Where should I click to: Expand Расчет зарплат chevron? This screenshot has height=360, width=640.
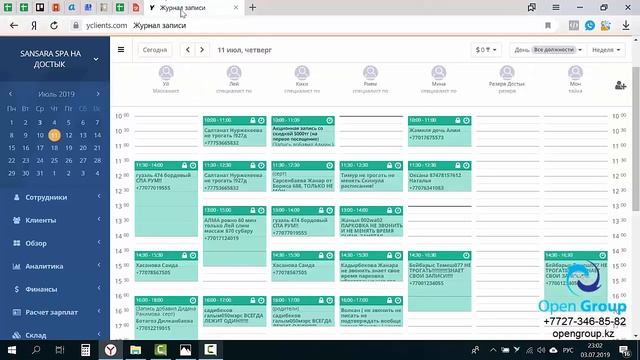(x=99, y=312)
